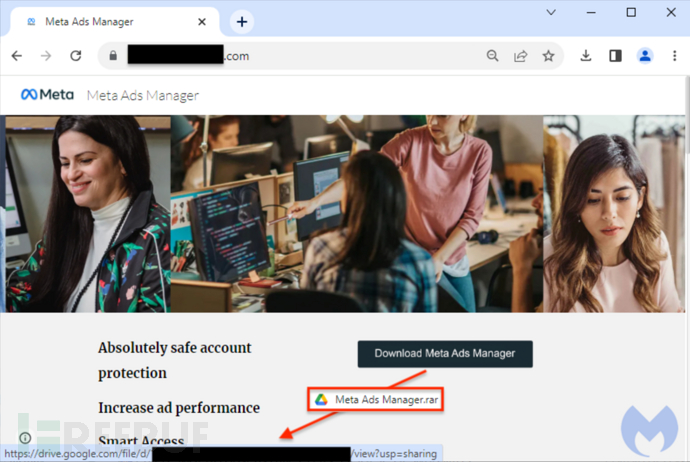Click the browser forward arrow
Viewport: 690px width, 462px height.
(46, 56)
